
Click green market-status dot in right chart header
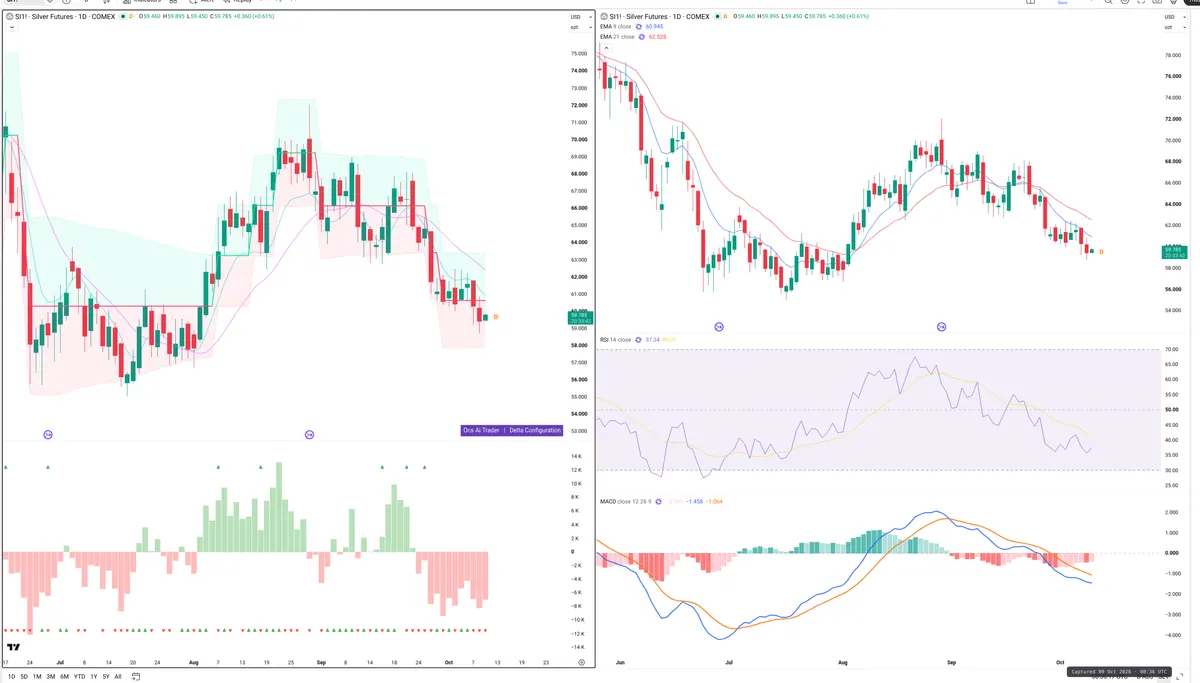pyautogui.click(x=717, y=16)
